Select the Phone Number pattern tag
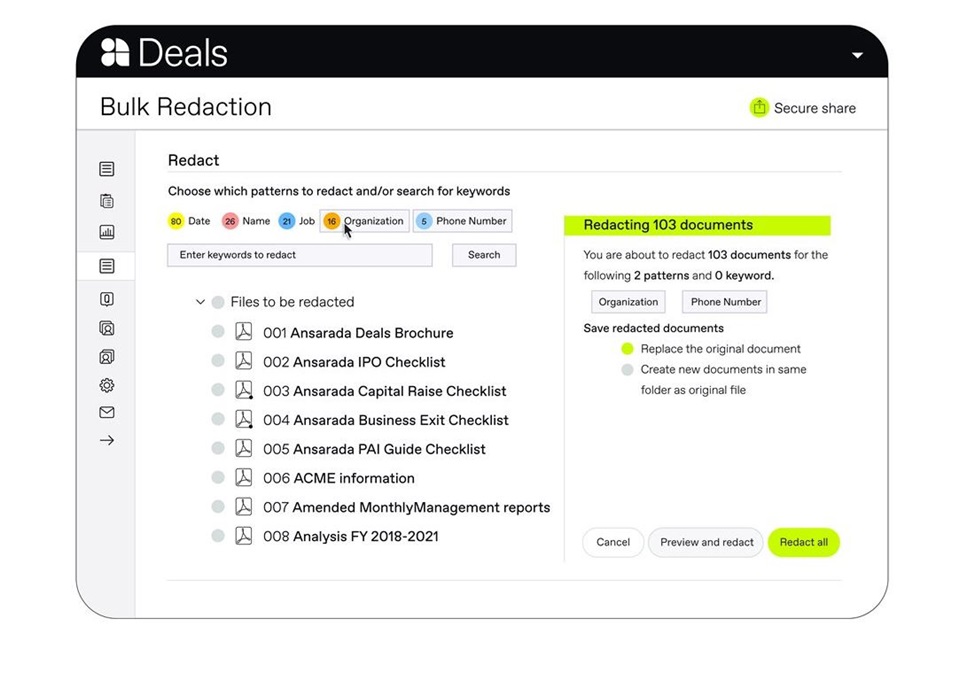This screenshot has width=975, height=696. click(x=463, y=221)
